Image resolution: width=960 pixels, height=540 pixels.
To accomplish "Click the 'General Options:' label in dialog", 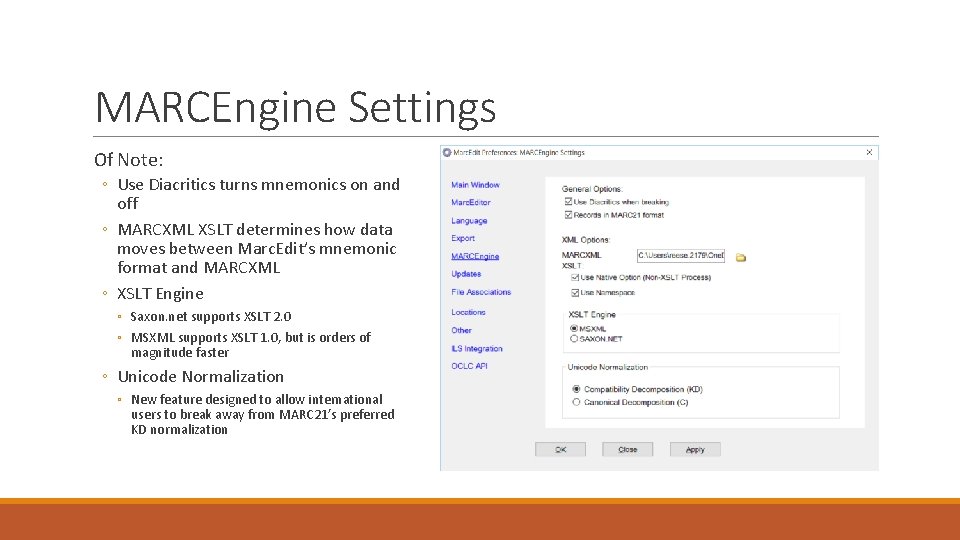I will 592,189.
